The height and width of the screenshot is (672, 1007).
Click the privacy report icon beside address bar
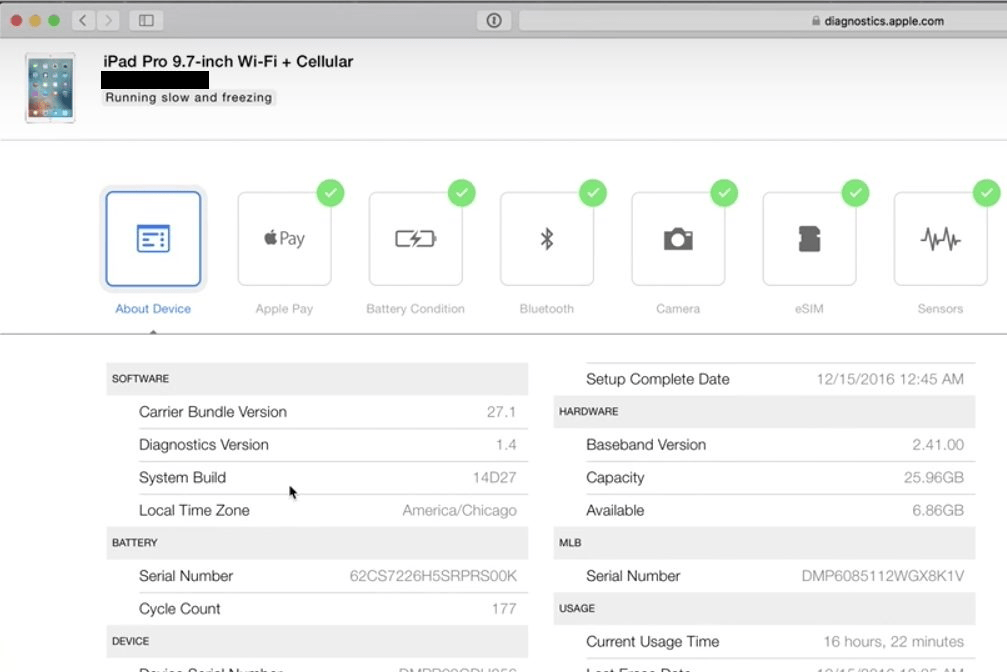(493, 20)
